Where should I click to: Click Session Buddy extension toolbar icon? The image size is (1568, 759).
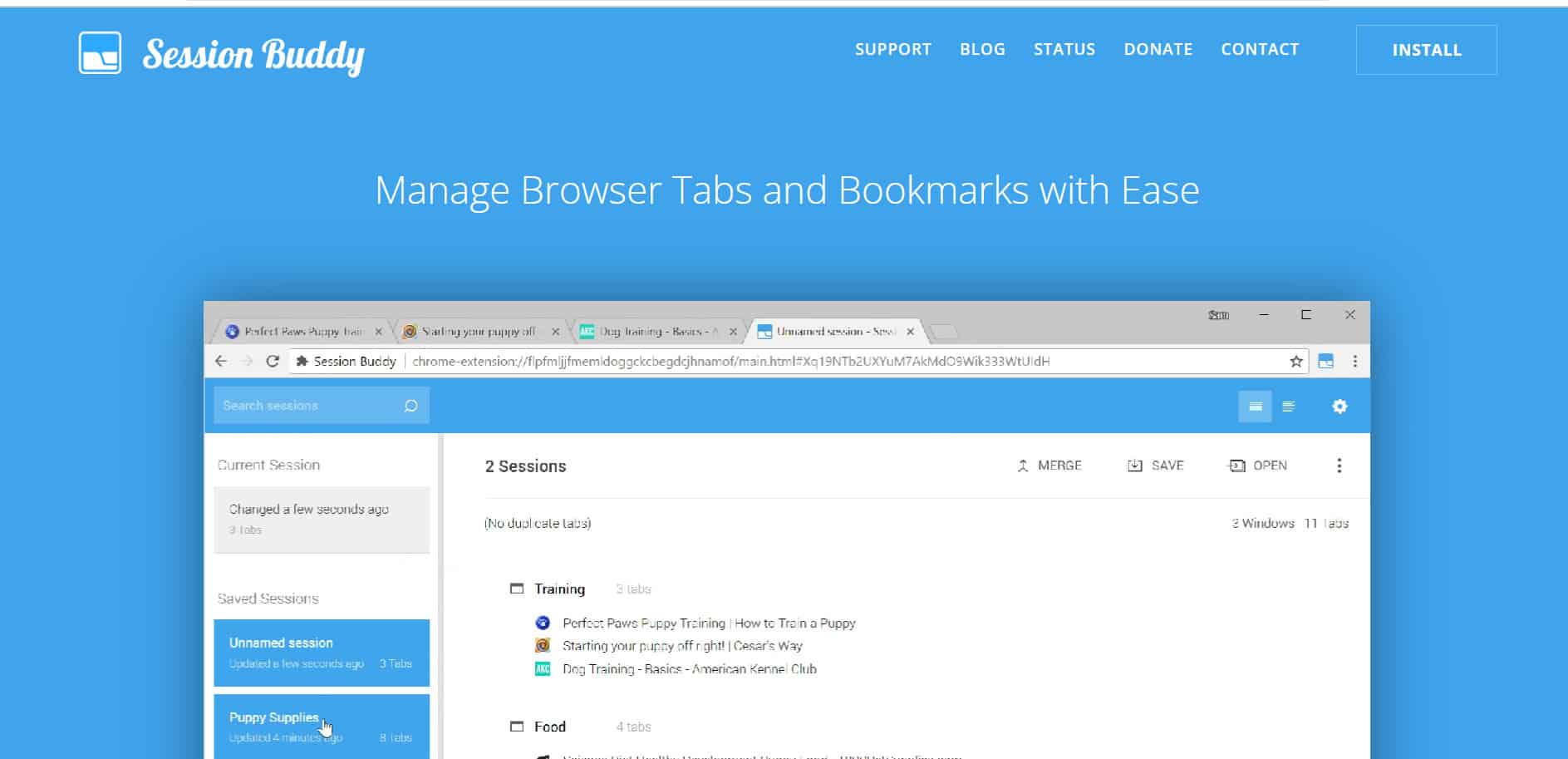click(x=1326, y=361)
